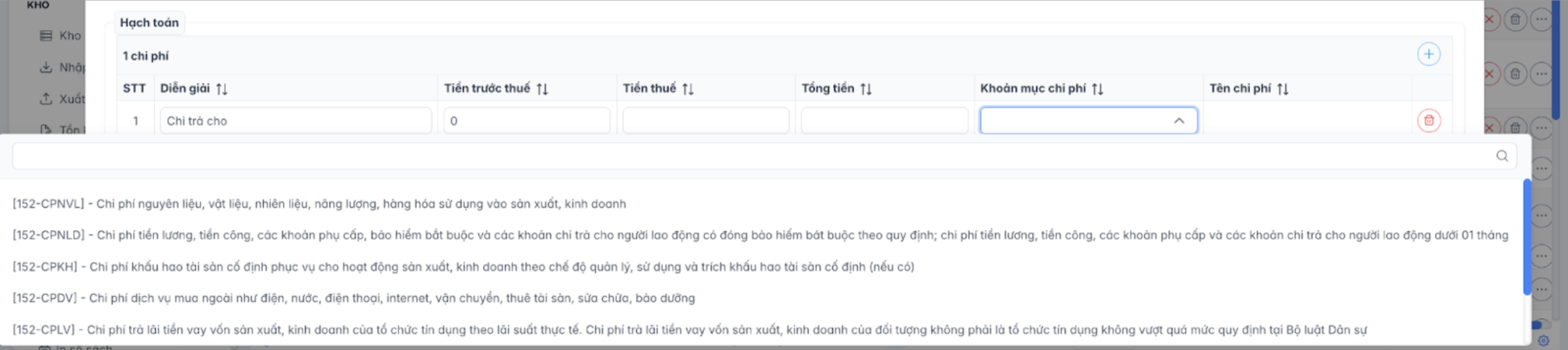Click the Tiền trước thuế field showing 0
Viewport: 1568px width, 350px height.
click(527, 121)
